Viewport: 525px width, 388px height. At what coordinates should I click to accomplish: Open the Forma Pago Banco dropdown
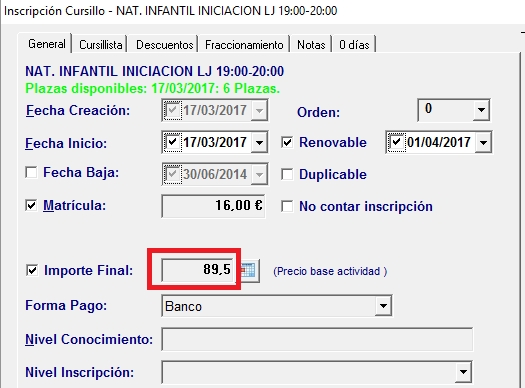click(x=383, y=305)
